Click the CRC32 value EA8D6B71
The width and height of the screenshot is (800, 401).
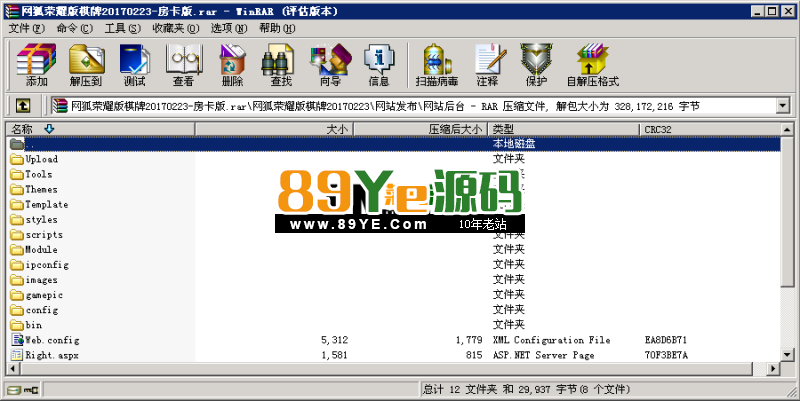coord(666,340)
